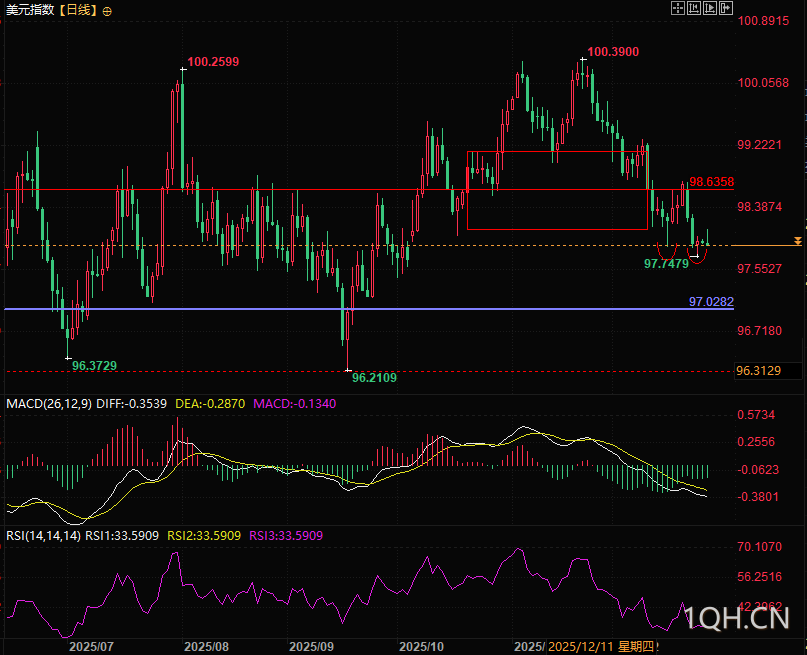This screenshot has height=655, width=807.
Task: Click the -0.0623 MACD axis label
Action: [758, 470]
